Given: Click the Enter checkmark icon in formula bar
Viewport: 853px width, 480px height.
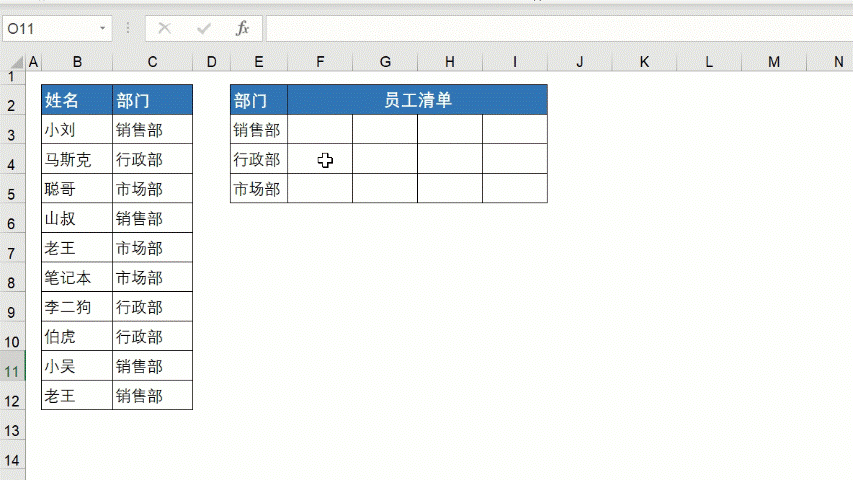Looking at the screenshot, I should (204, 28).
